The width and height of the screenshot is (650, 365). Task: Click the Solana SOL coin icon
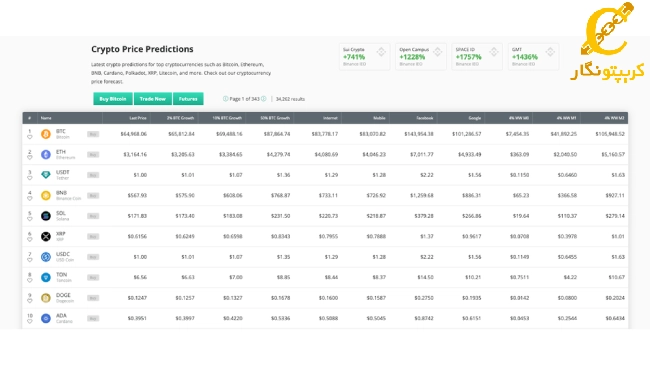(46, 216)
